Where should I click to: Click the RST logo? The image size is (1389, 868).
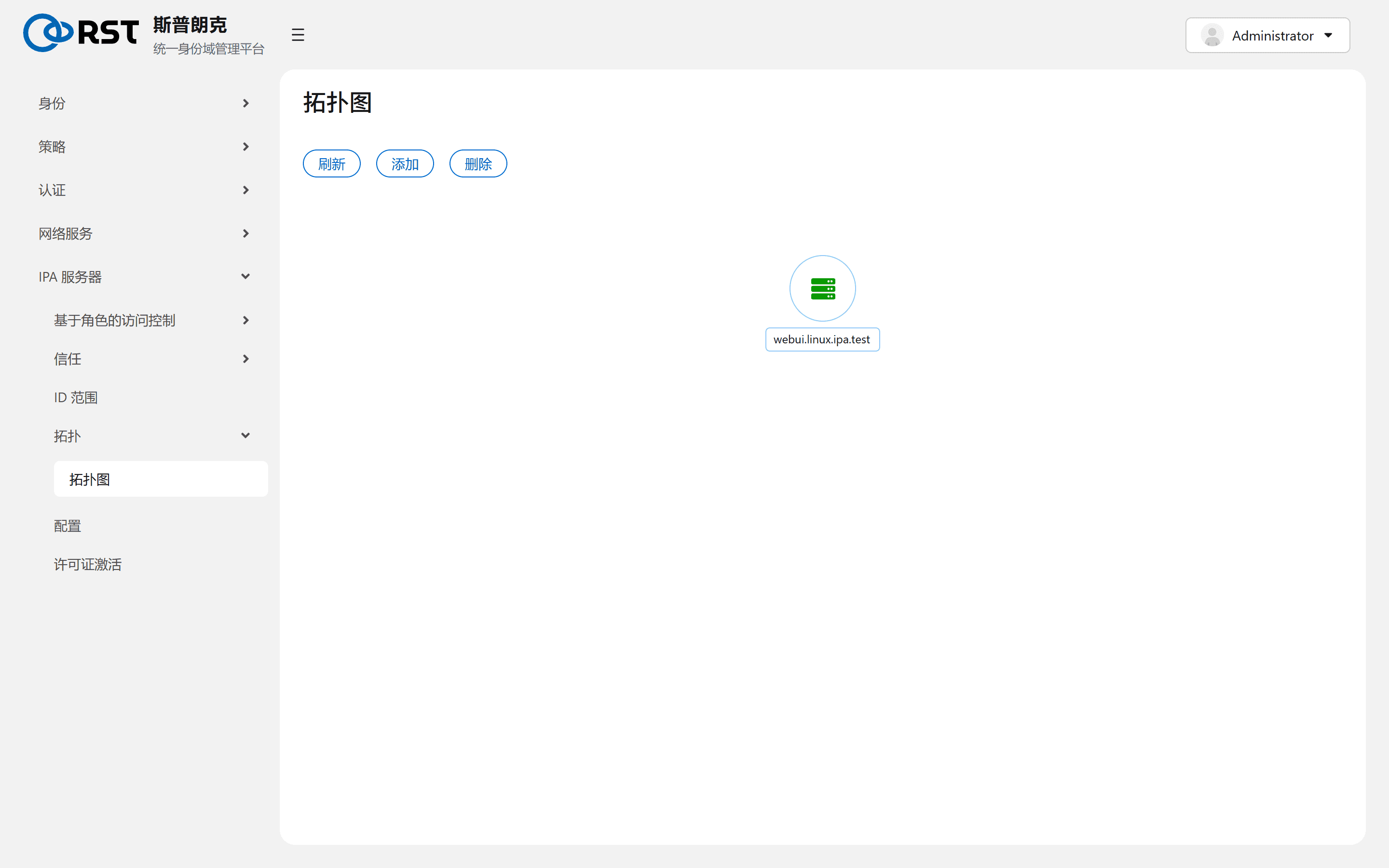[x=81, y=33]
